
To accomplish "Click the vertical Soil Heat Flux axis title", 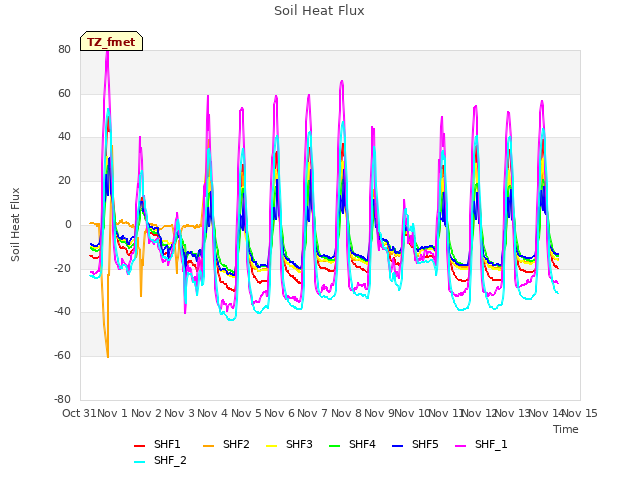I will [15, 224].
